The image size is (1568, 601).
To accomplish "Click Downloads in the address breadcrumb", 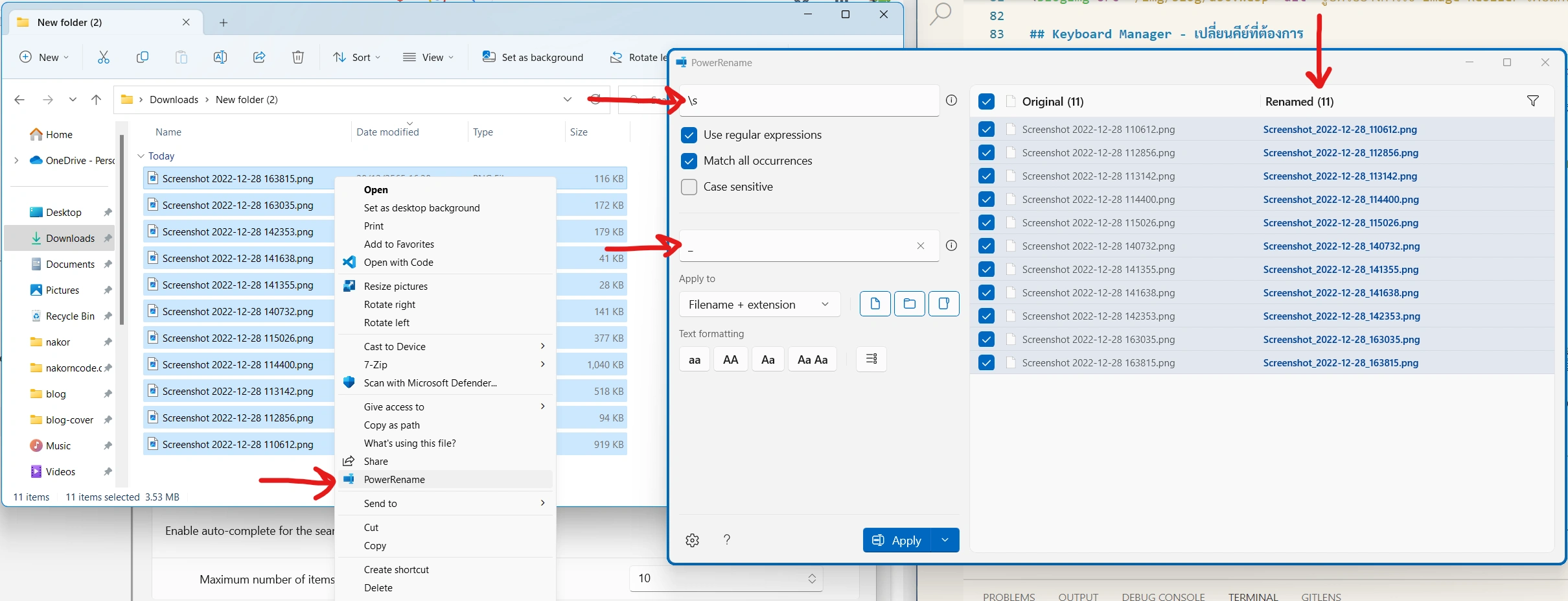I will coord(174,99).
